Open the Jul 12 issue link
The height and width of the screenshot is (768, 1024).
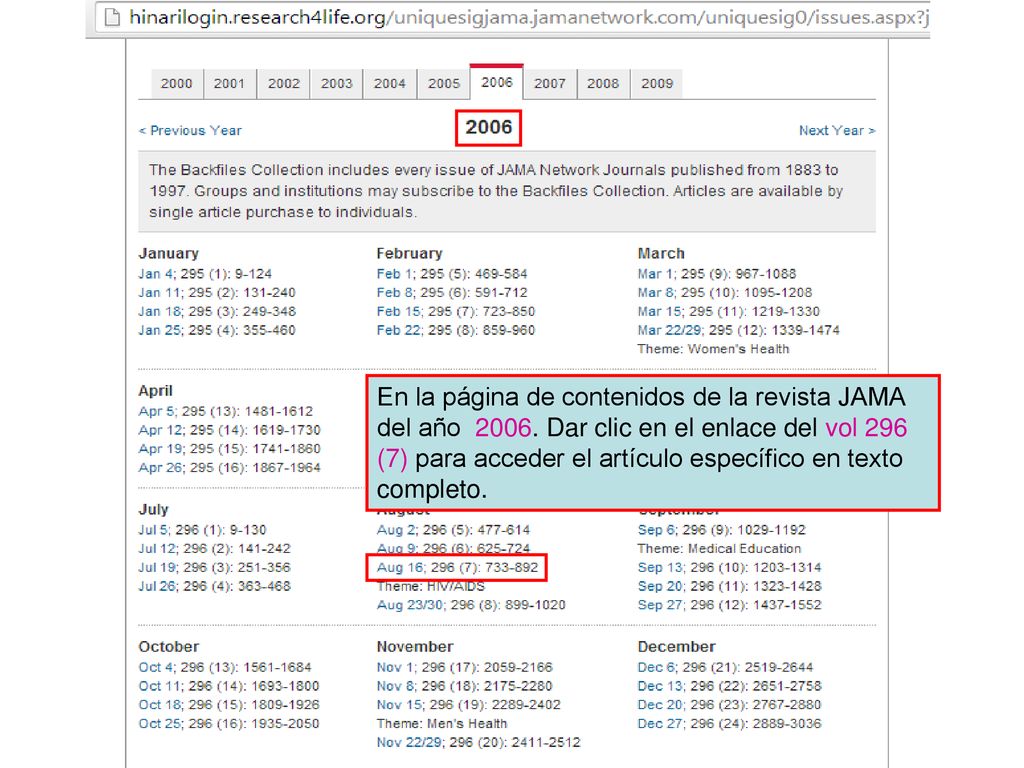click(x=157, y=549)
